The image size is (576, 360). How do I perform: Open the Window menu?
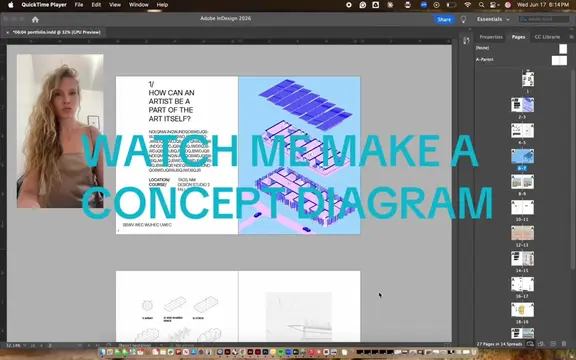(x=138, y=5)
